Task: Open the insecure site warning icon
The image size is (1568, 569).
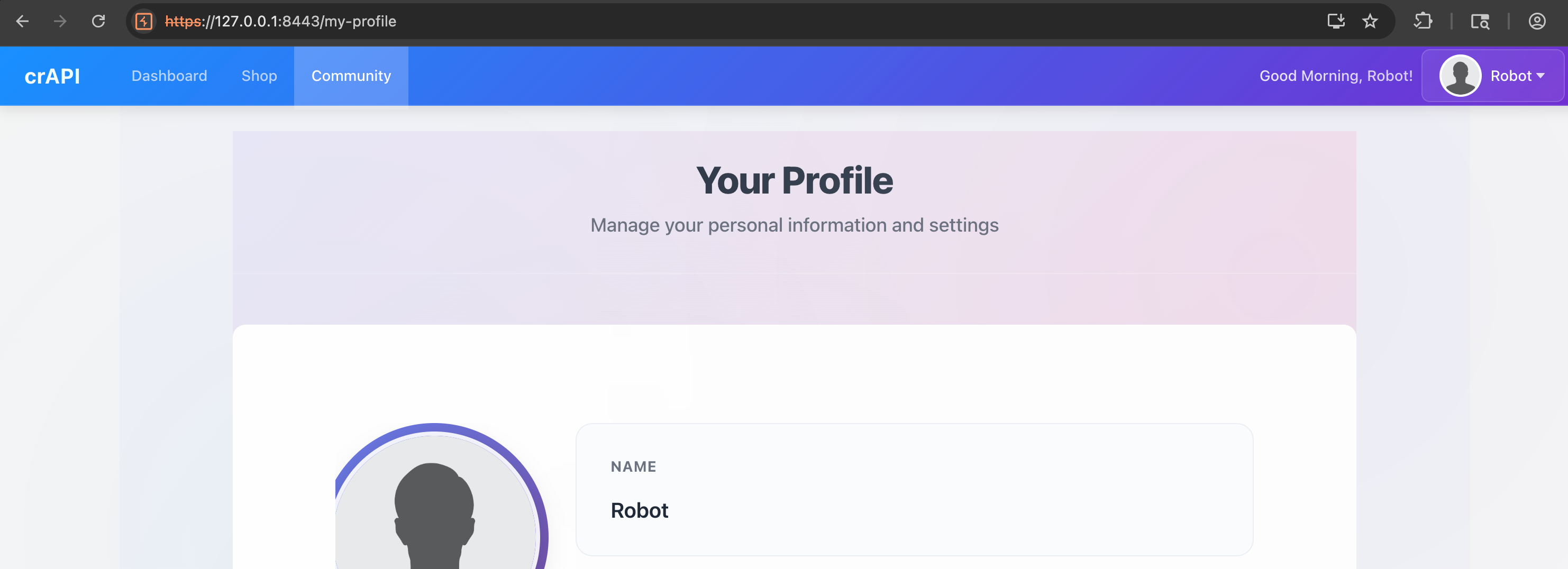Action: [x=144, y=21]
